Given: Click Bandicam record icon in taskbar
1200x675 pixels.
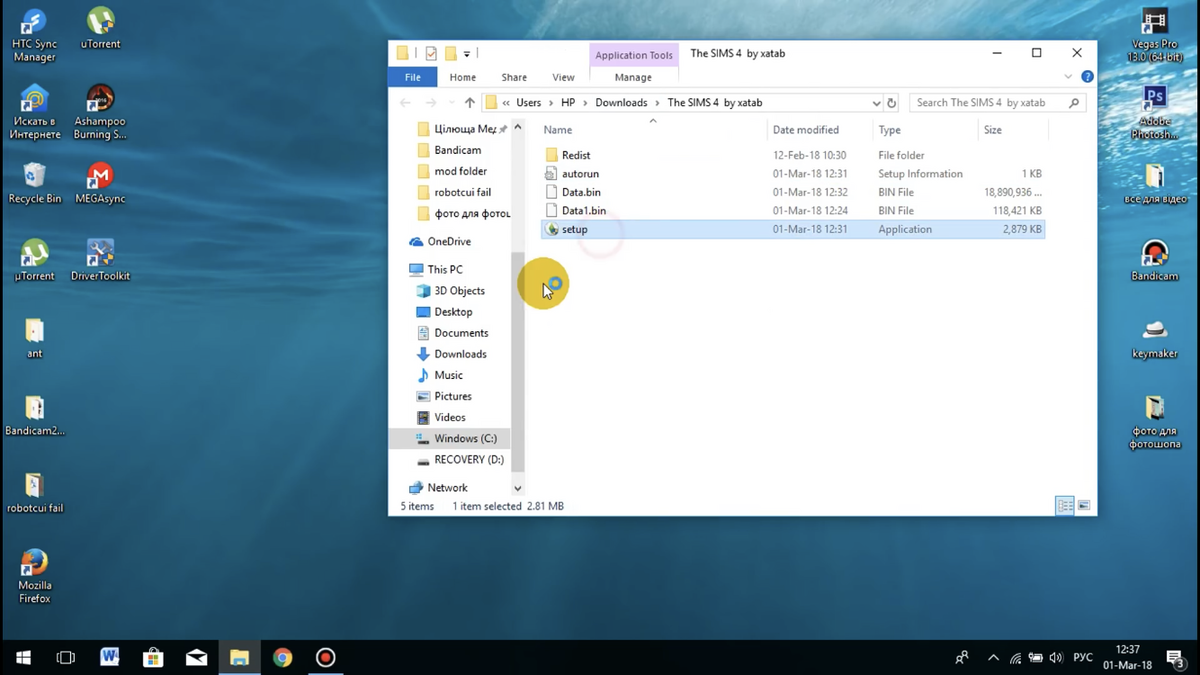Looking at the screenshot, I should click(x=325, y=657).
